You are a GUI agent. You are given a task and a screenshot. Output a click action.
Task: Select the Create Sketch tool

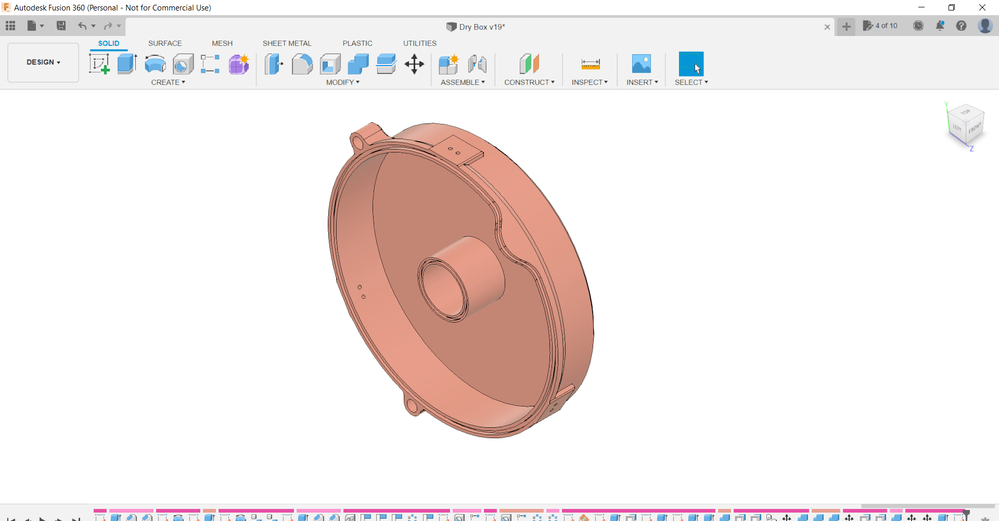[x=99, y=64]
